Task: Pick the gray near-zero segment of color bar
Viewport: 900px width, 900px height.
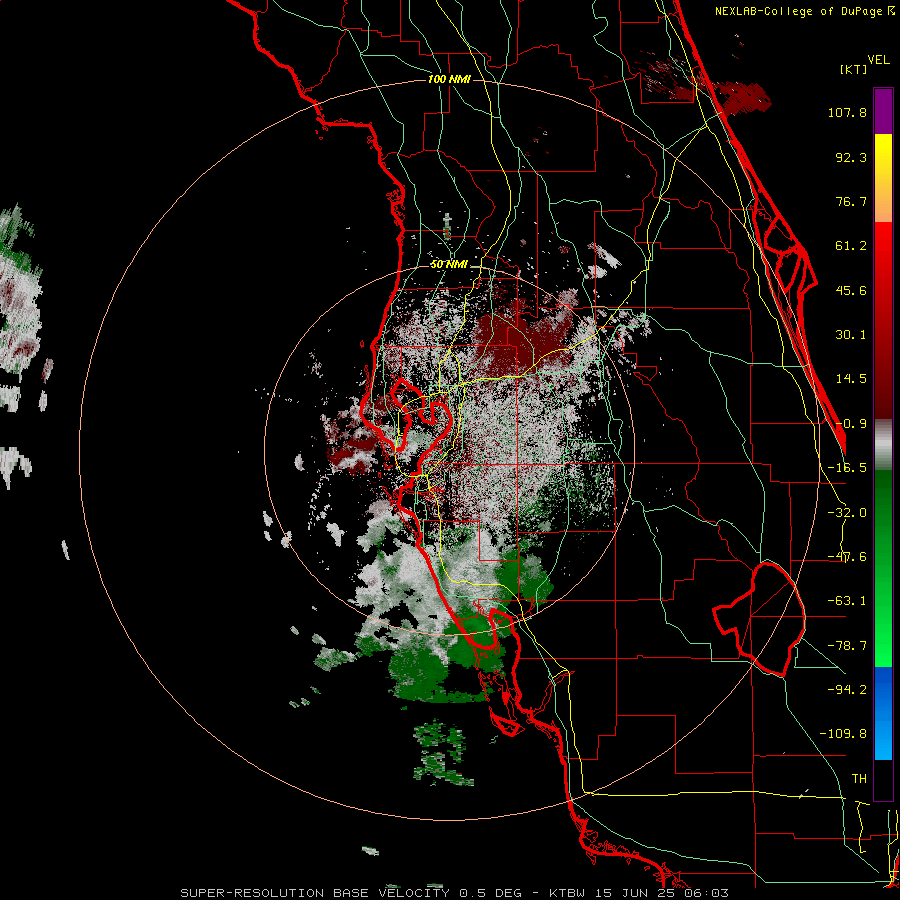Action: (x=883, y=445)
